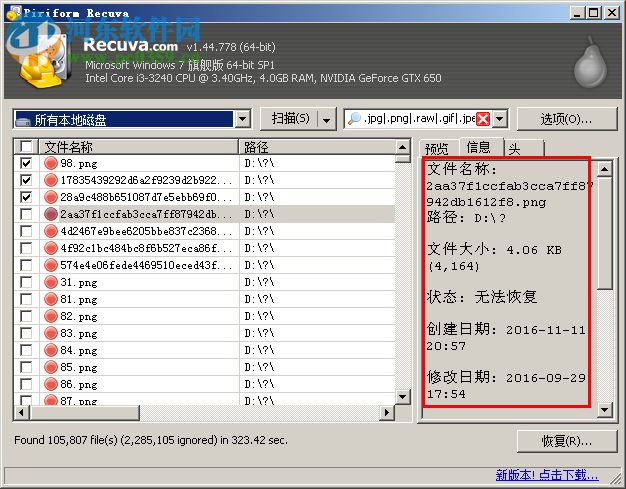Click the file list vertical scrollbar thumb
This screenshot has height=489, width=626.
tap(403, 159)
